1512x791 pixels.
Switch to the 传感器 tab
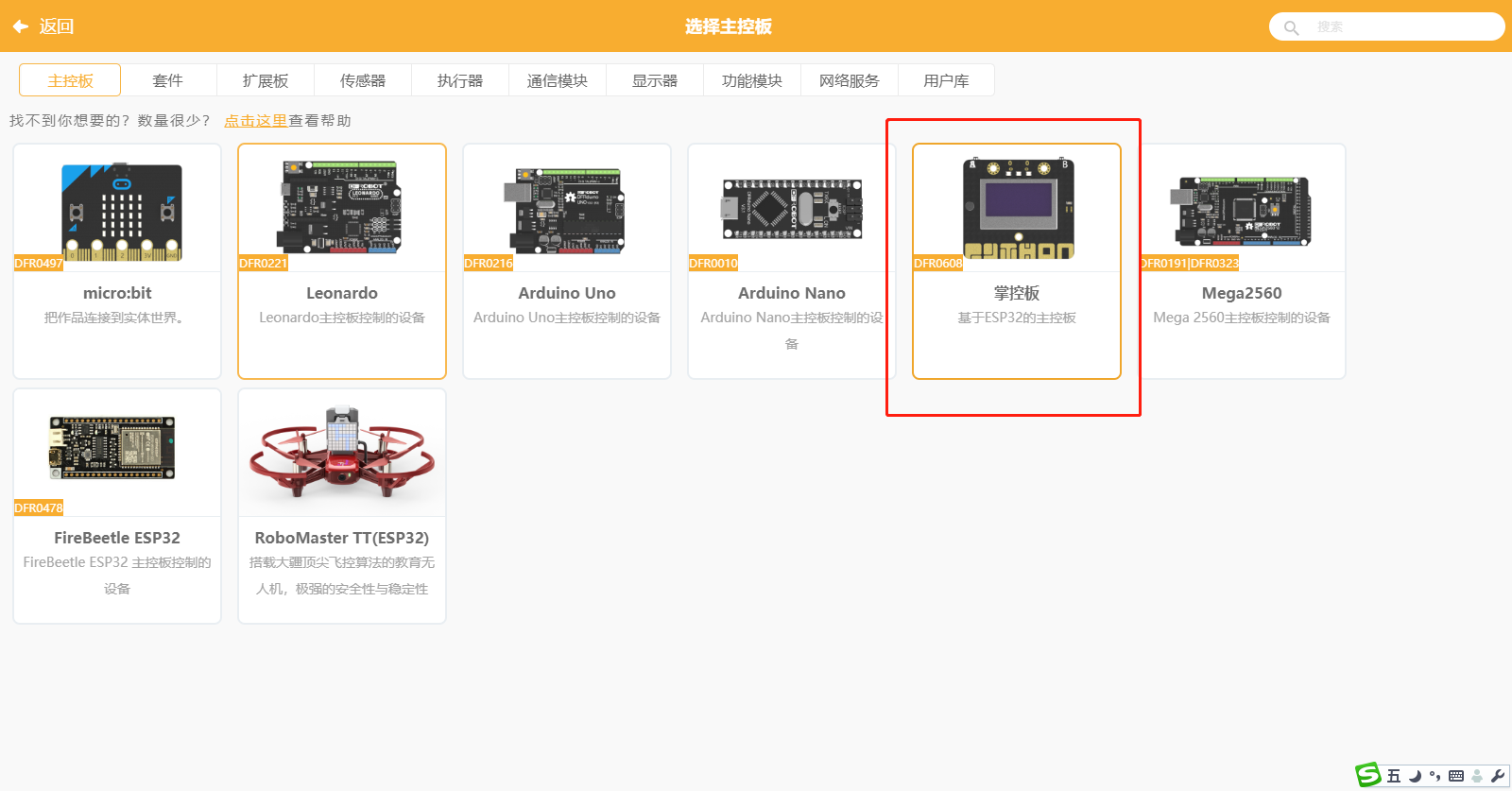[x=363, y=80]
